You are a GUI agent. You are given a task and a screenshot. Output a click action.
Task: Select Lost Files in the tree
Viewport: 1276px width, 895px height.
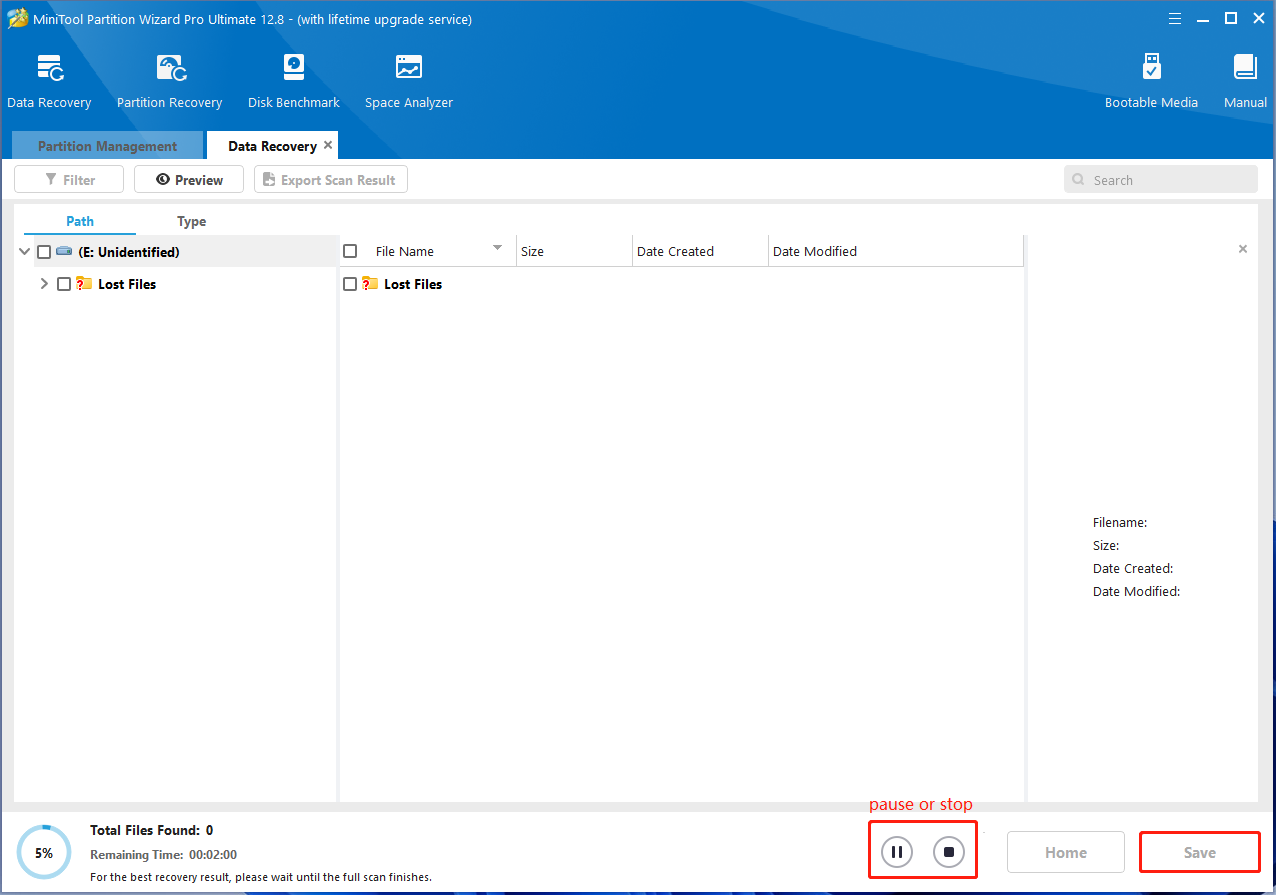127,284
